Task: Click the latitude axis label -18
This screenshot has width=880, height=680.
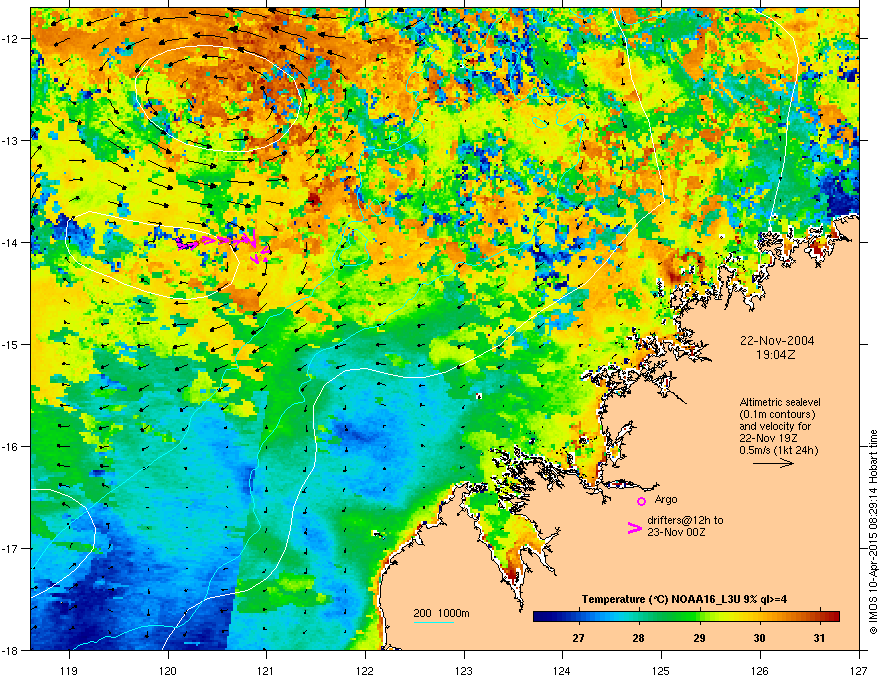Action: [11, 650]
